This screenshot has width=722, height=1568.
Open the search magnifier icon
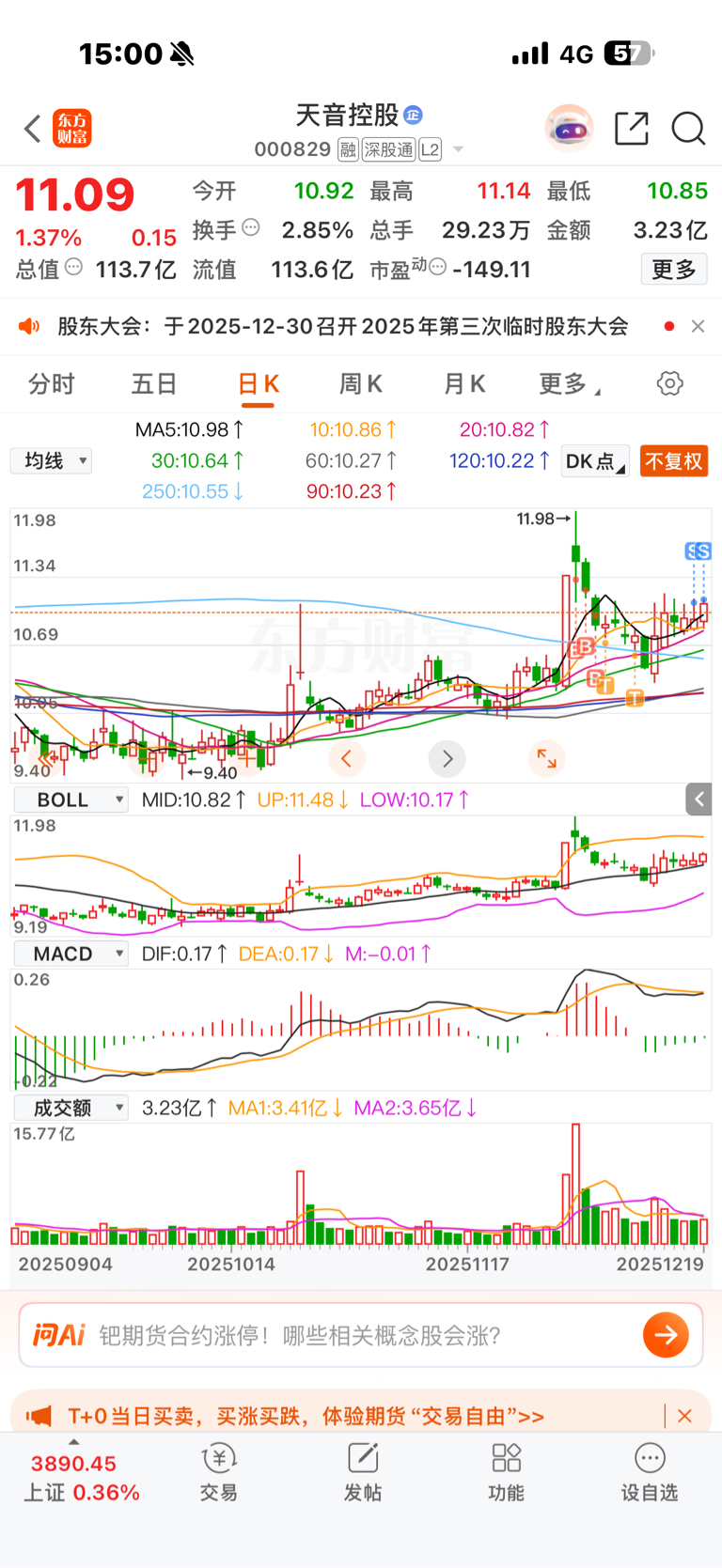pyautogui.click(x=688, y=128)
